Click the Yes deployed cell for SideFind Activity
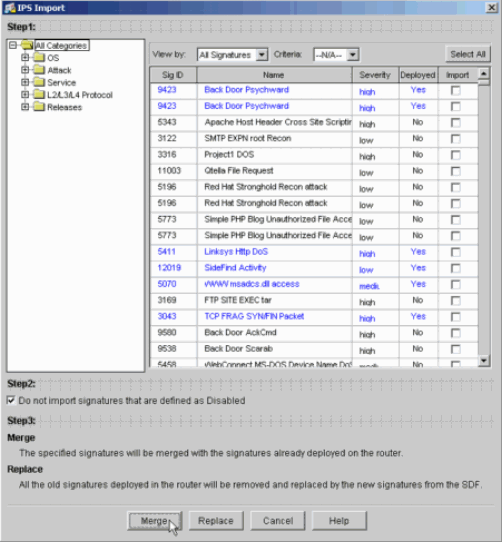Viewport: 502px width, 542px height. (x=418, y=268)
